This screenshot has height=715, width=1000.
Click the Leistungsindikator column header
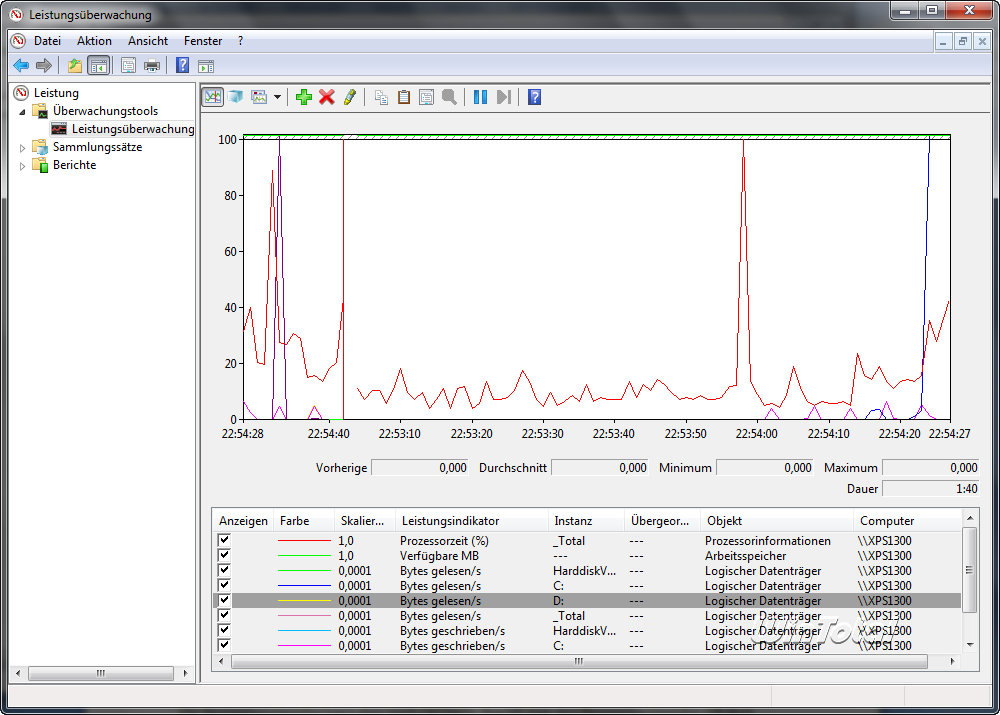click(450, 521)
